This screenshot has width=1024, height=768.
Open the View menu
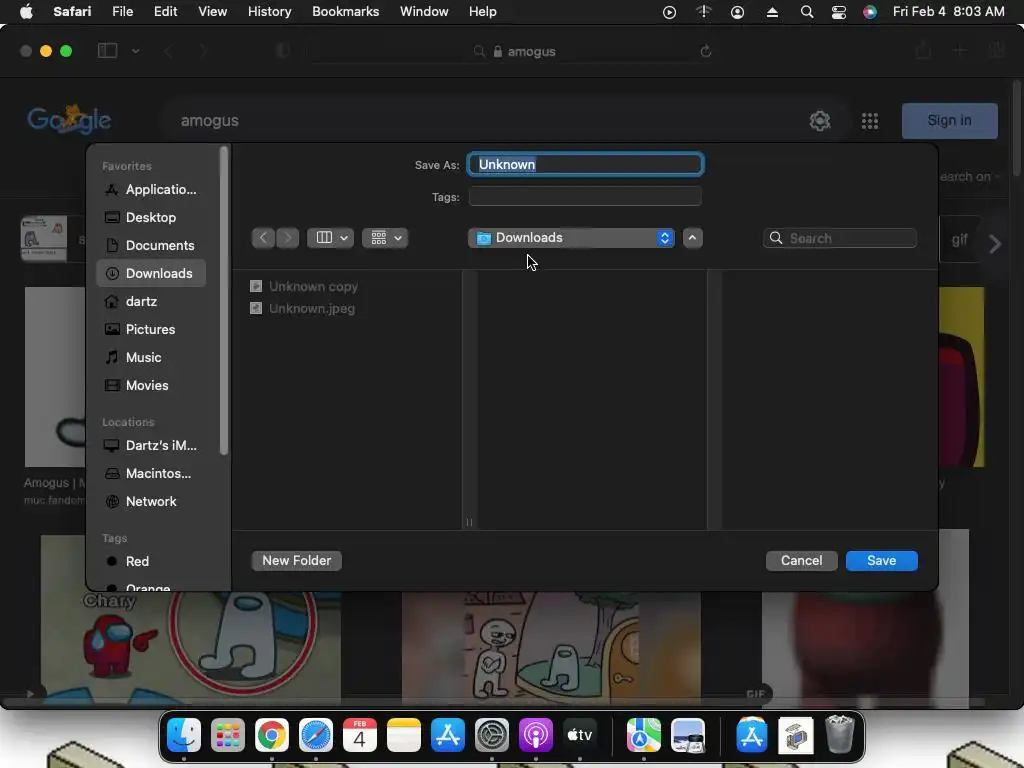(212, 12)
